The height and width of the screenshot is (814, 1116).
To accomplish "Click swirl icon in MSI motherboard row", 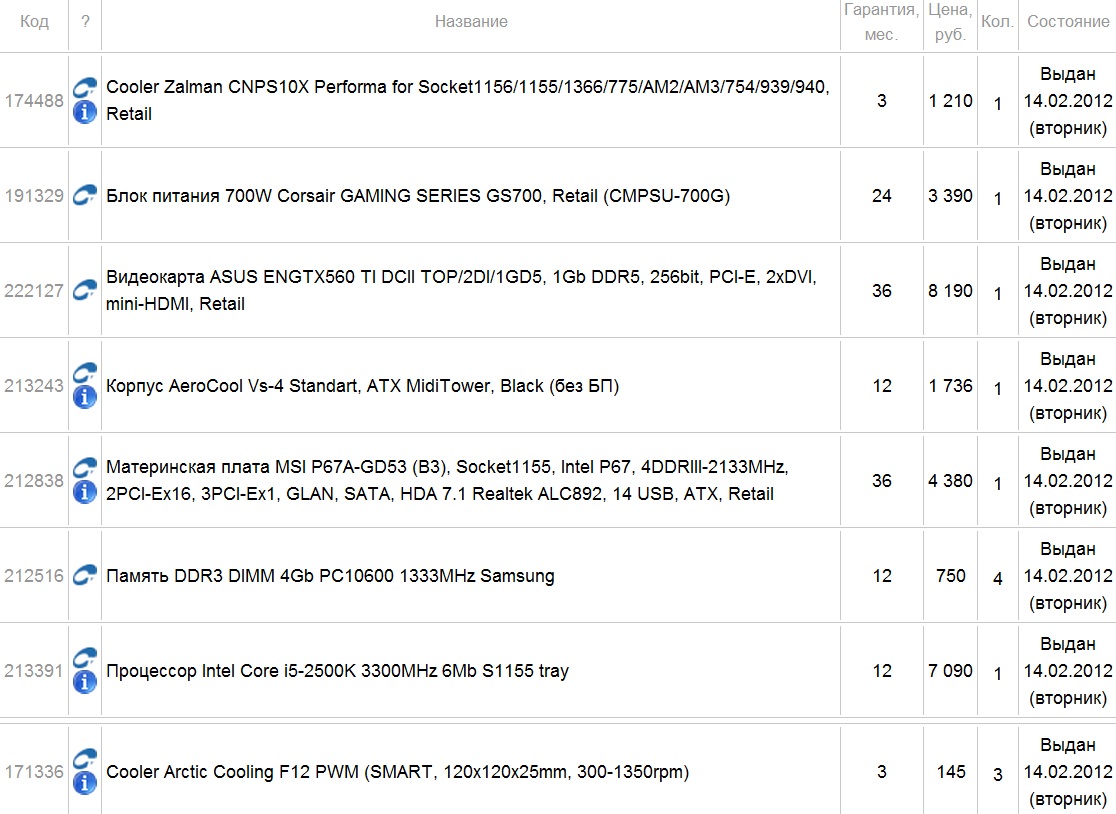I will (x=85, y=468).
